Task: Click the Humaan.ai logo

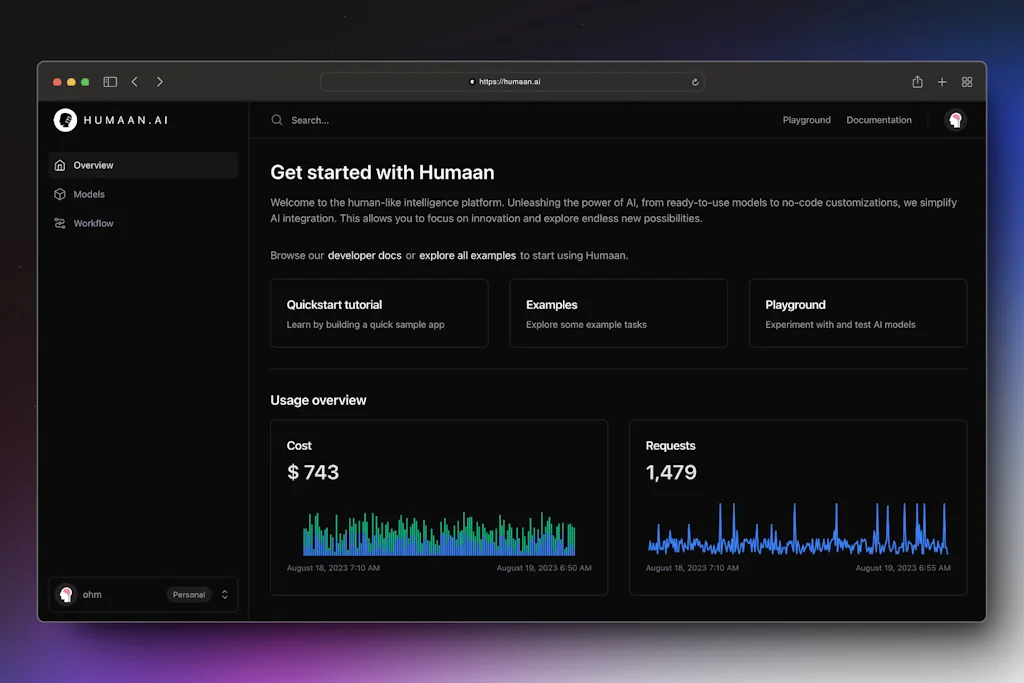Action: (x=110, y=120)
